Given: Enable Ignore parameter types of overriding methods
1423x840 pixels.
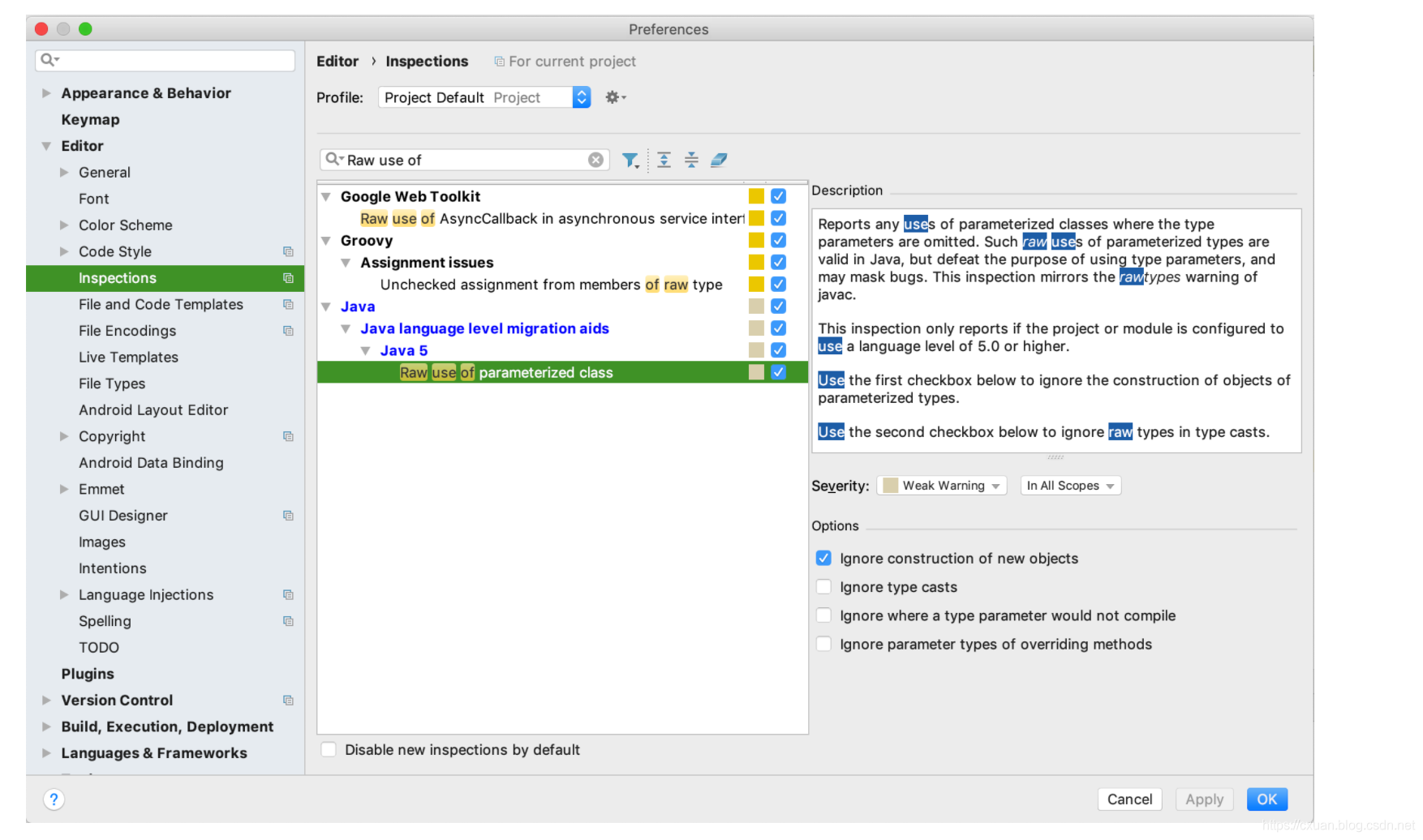Looking at the screenshot, I should pyautogui.click(x=823, y=644).
